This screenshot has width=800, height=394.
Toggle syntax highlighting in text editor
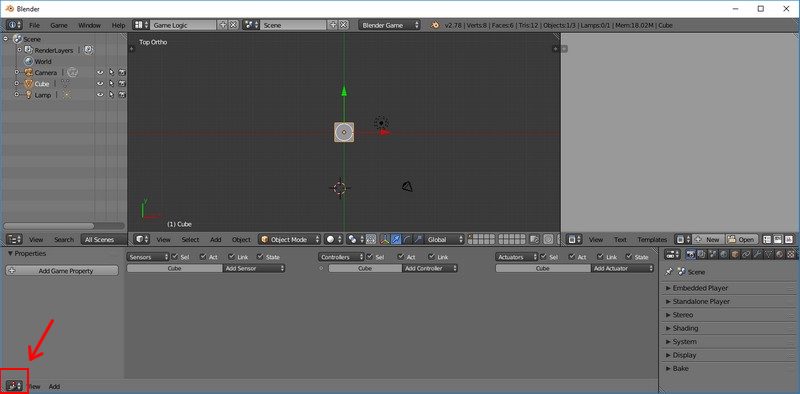(789, 239)
